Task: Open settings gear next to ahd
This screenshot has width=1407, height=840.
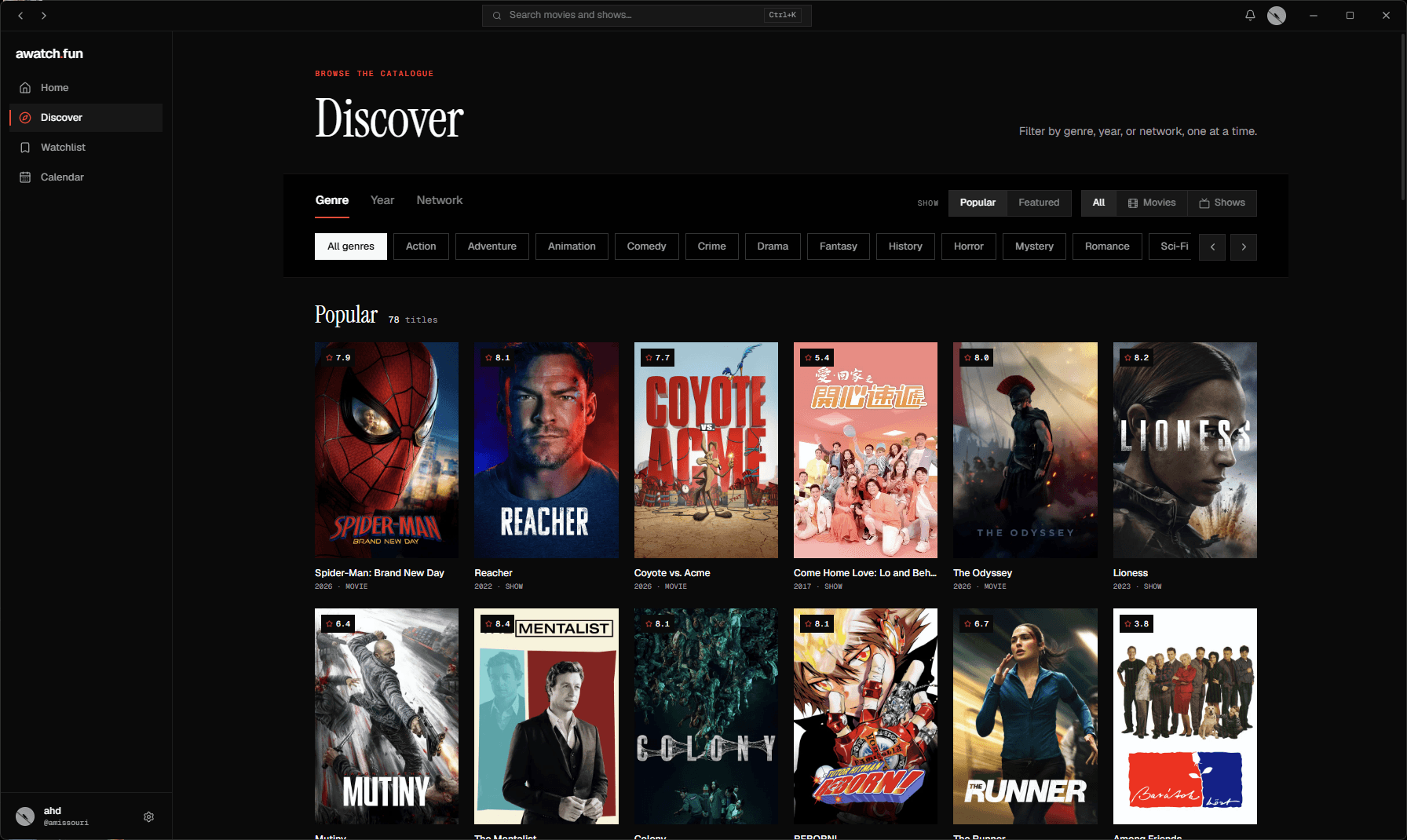Action: [x=148, y=816]
